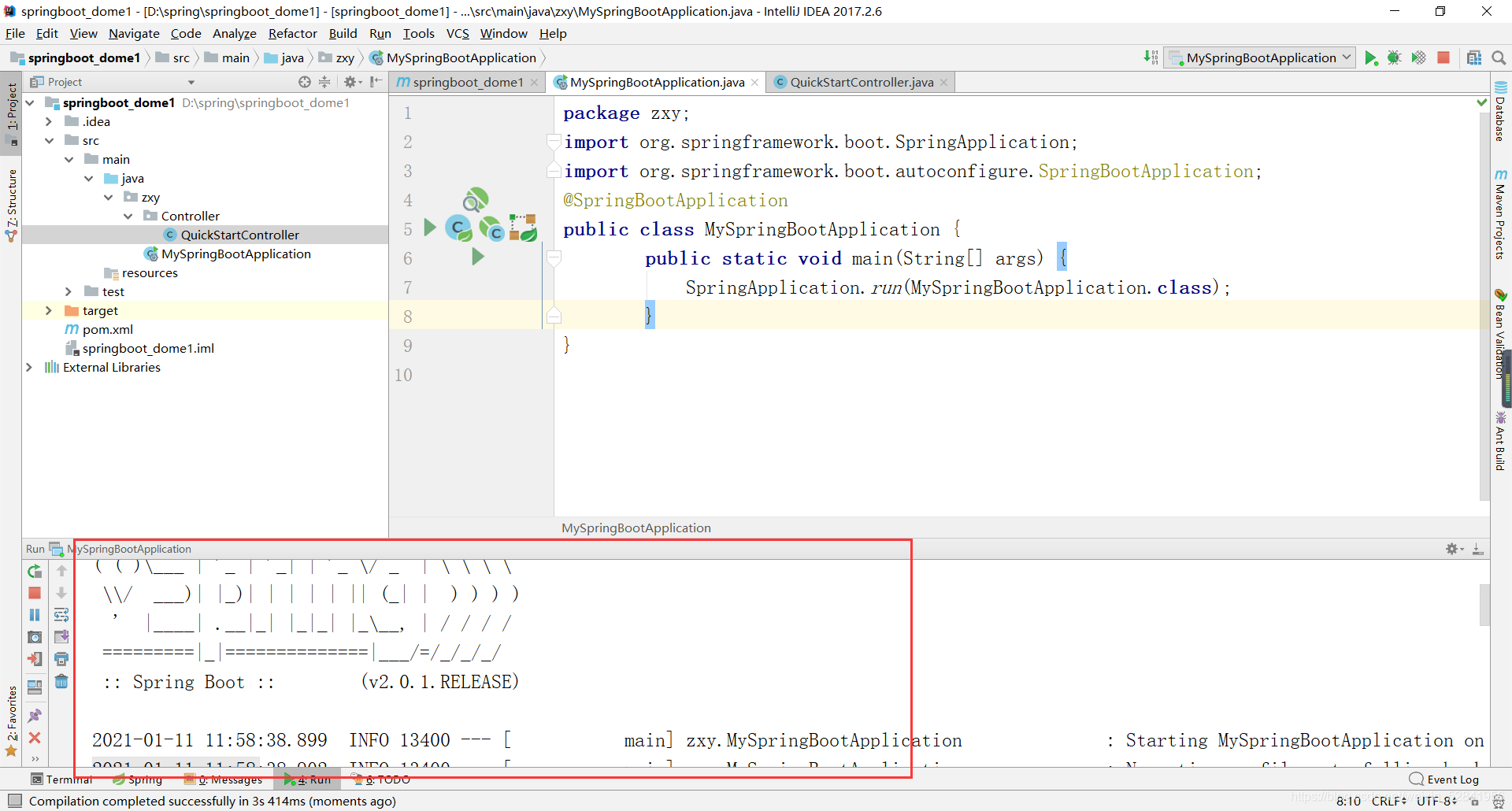Collapse the springboot_dome1 root node

(29, 102)
